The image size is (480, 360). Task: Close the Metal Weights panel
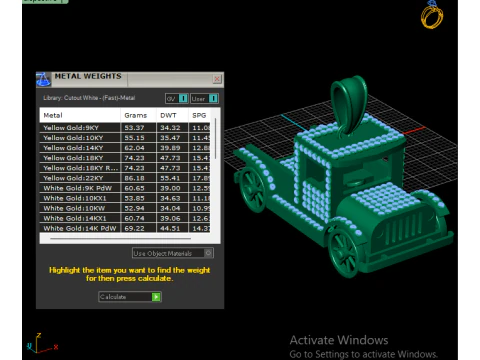pos(217,79)
